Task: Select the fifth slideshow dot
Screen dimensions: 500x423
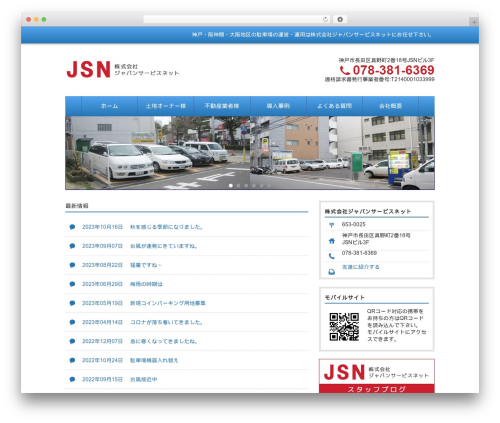Action: (x=261, y=186)
